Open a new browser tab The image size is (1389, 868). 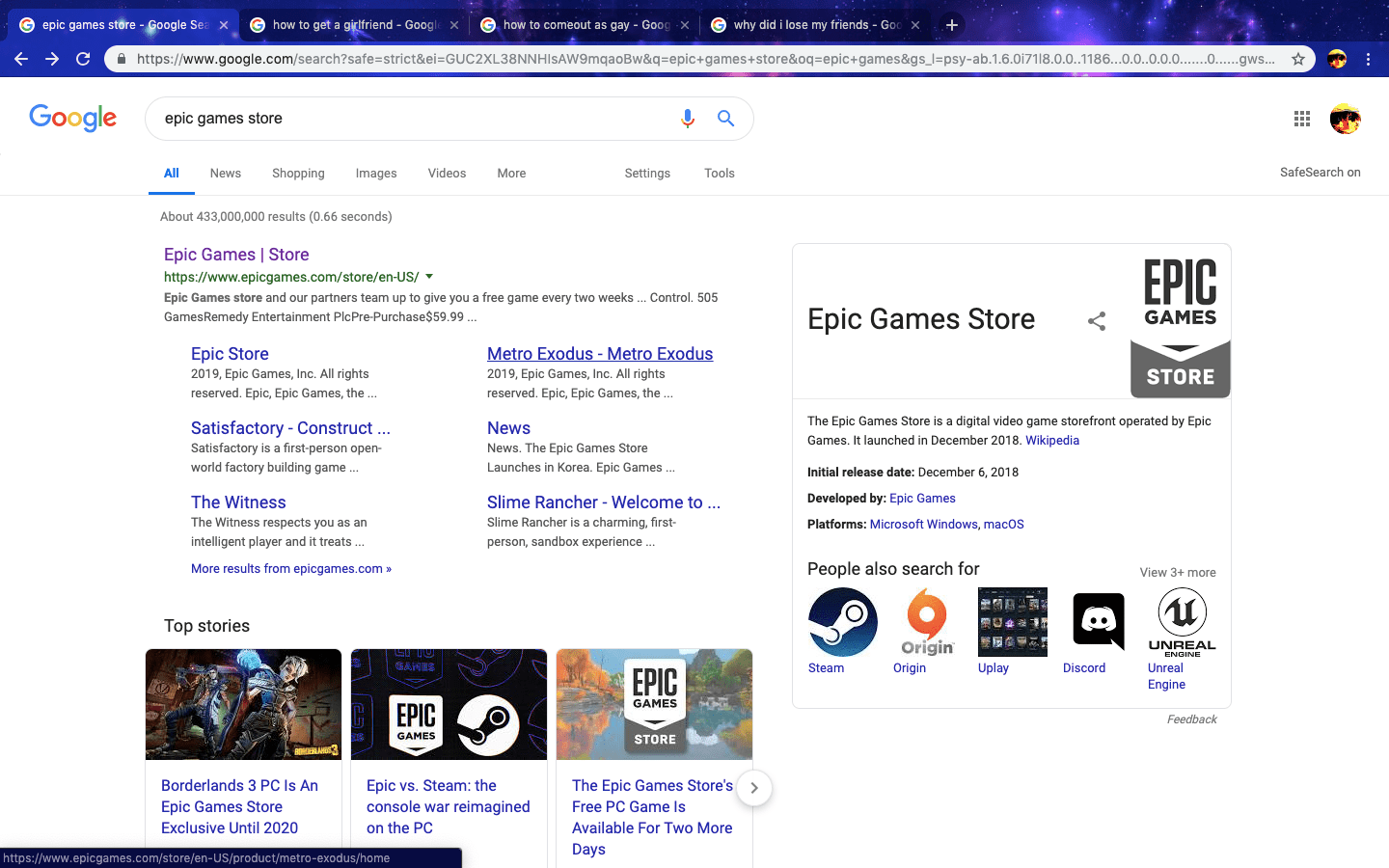point(951,25)
